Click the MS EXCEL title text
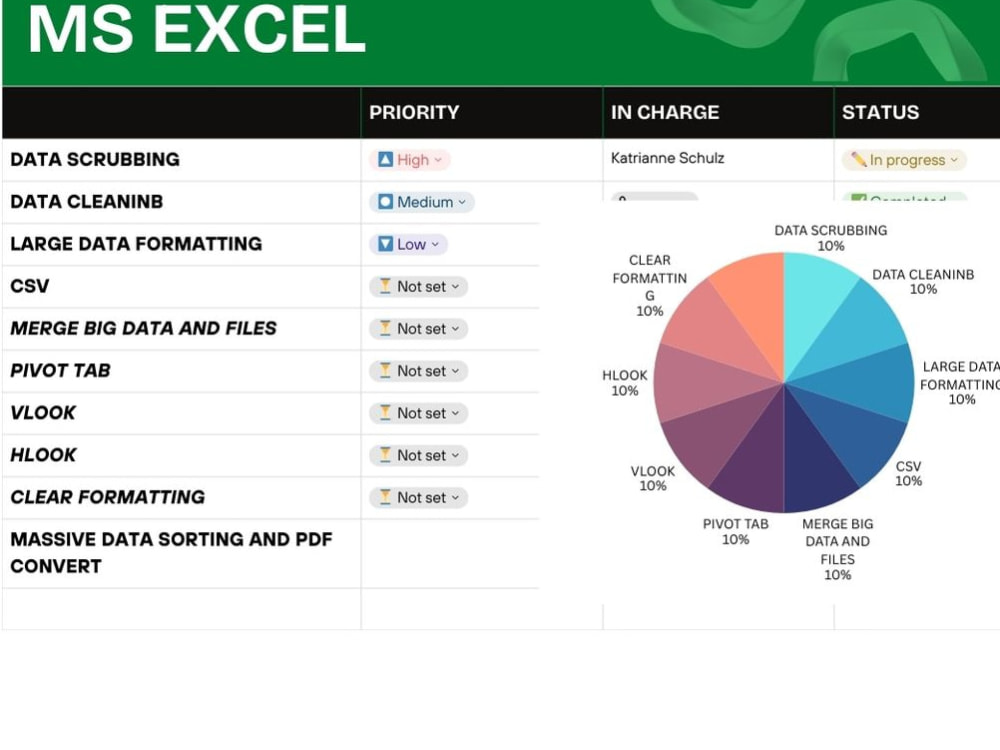The width and height of the screenshot is (1000, 750). tap(196, 29)
